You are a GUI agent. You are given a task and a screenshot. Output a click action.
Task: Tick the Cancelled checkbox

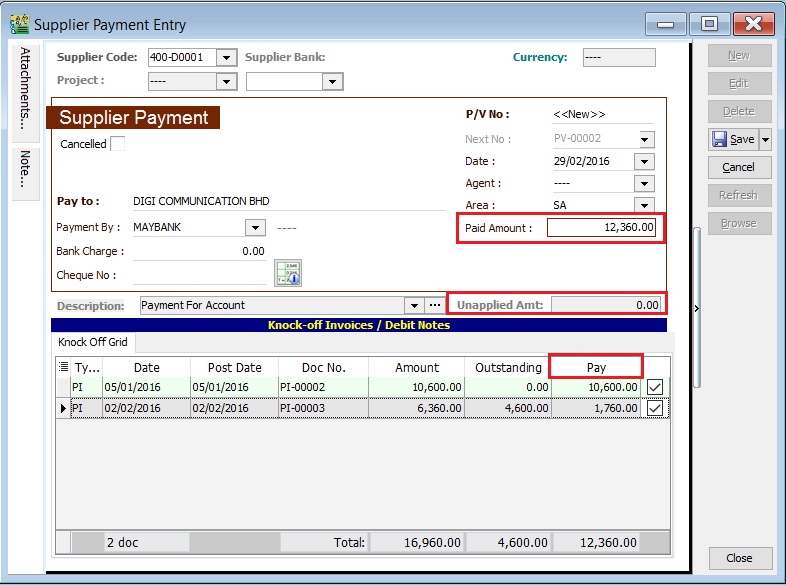click(x=118, y=144)
